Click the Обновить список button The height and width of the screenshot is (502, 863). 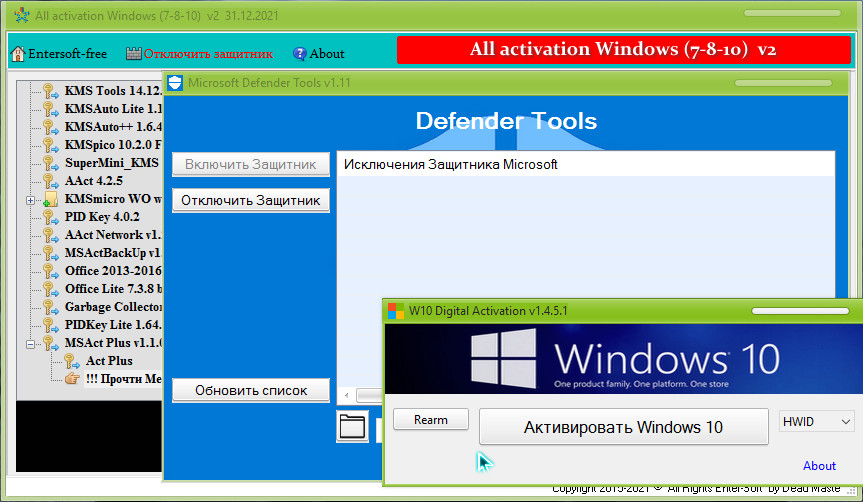[x=251, y=390]
